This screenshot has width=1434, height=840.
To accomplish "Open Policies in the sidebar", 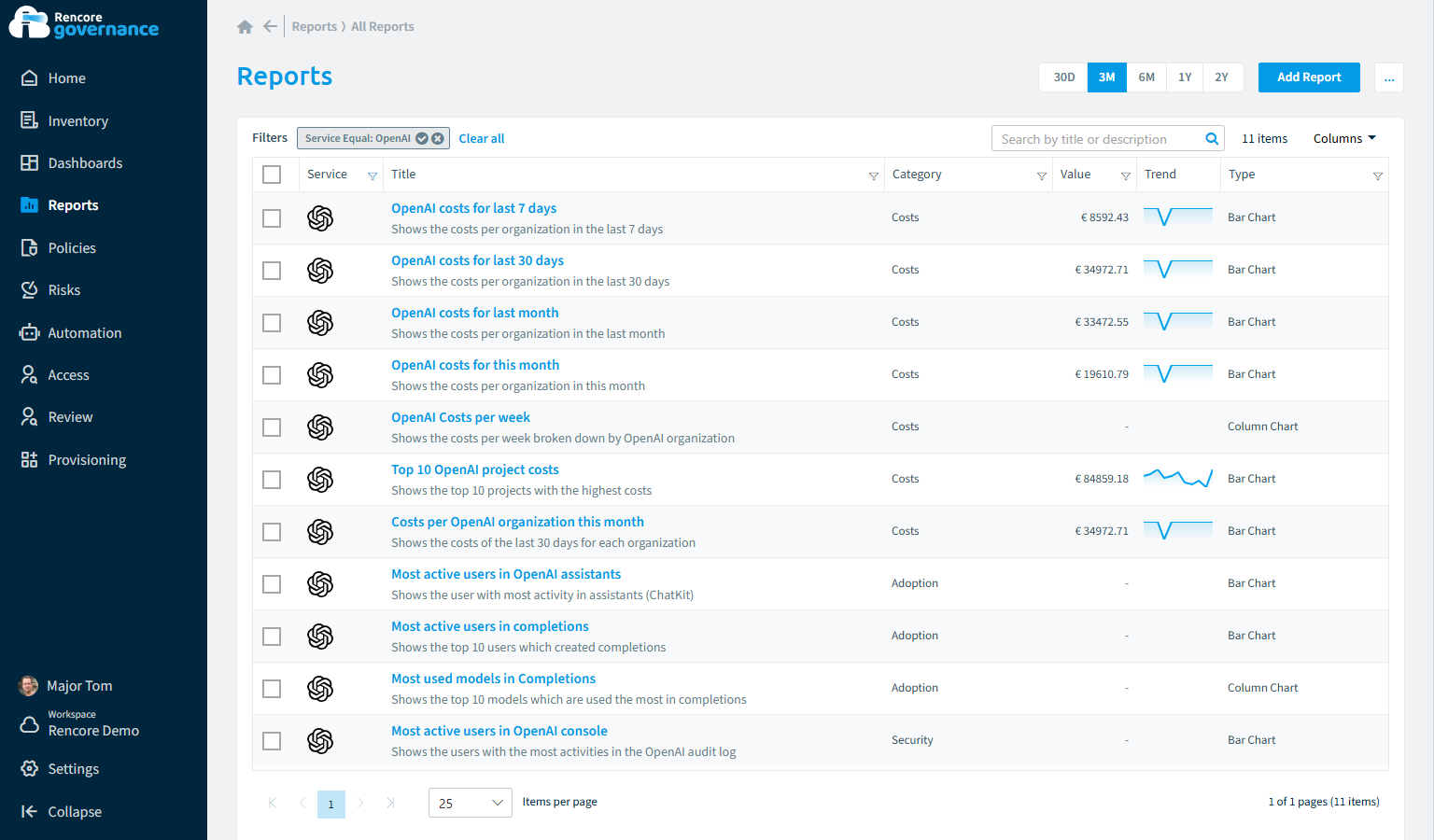I will (72, 248).
